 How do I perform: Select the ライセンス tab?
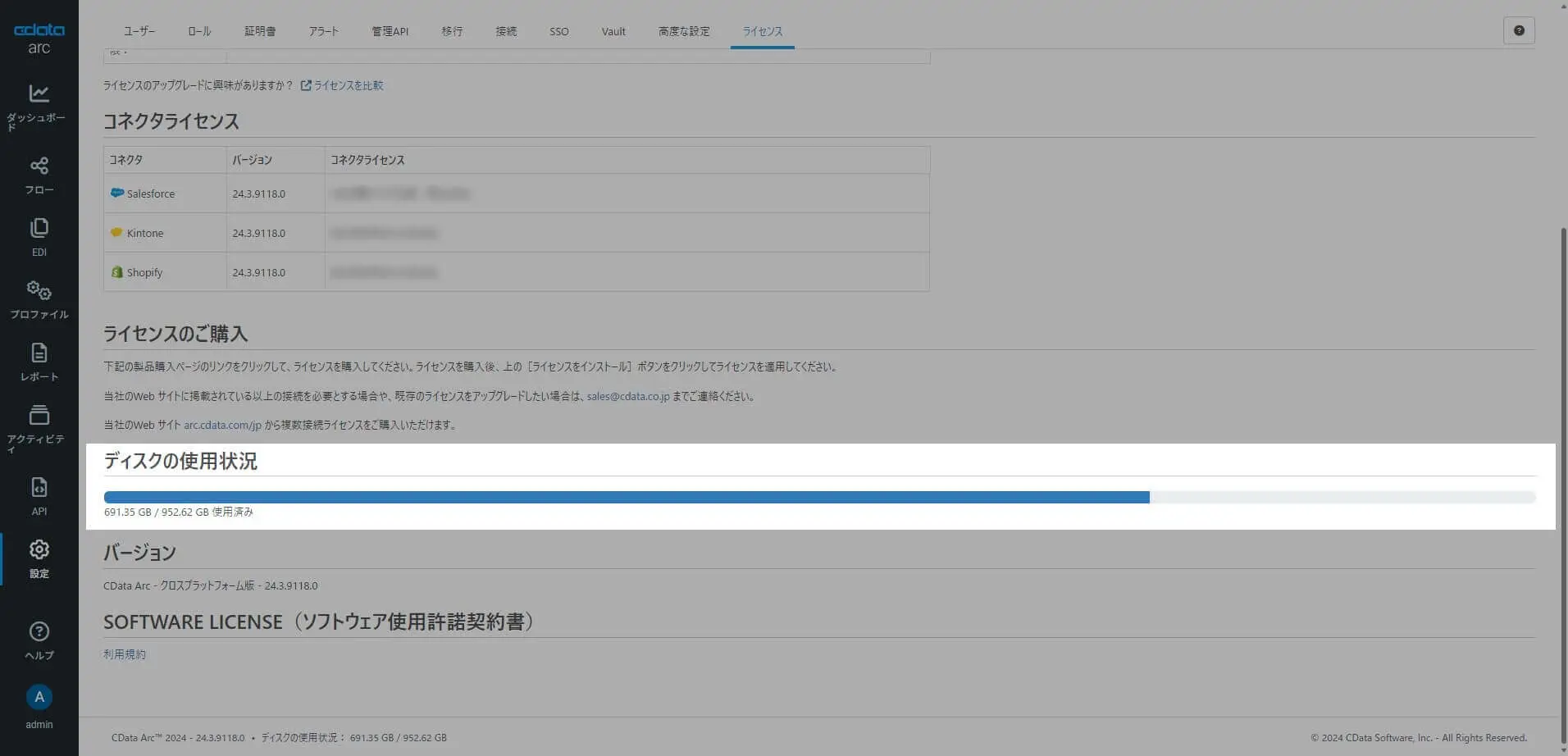(x=763, y=31)
